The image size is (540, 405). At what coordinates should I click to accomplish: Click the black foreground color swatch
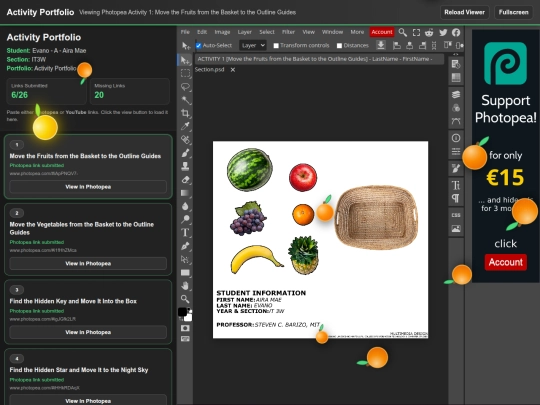[x=183, y=312]
